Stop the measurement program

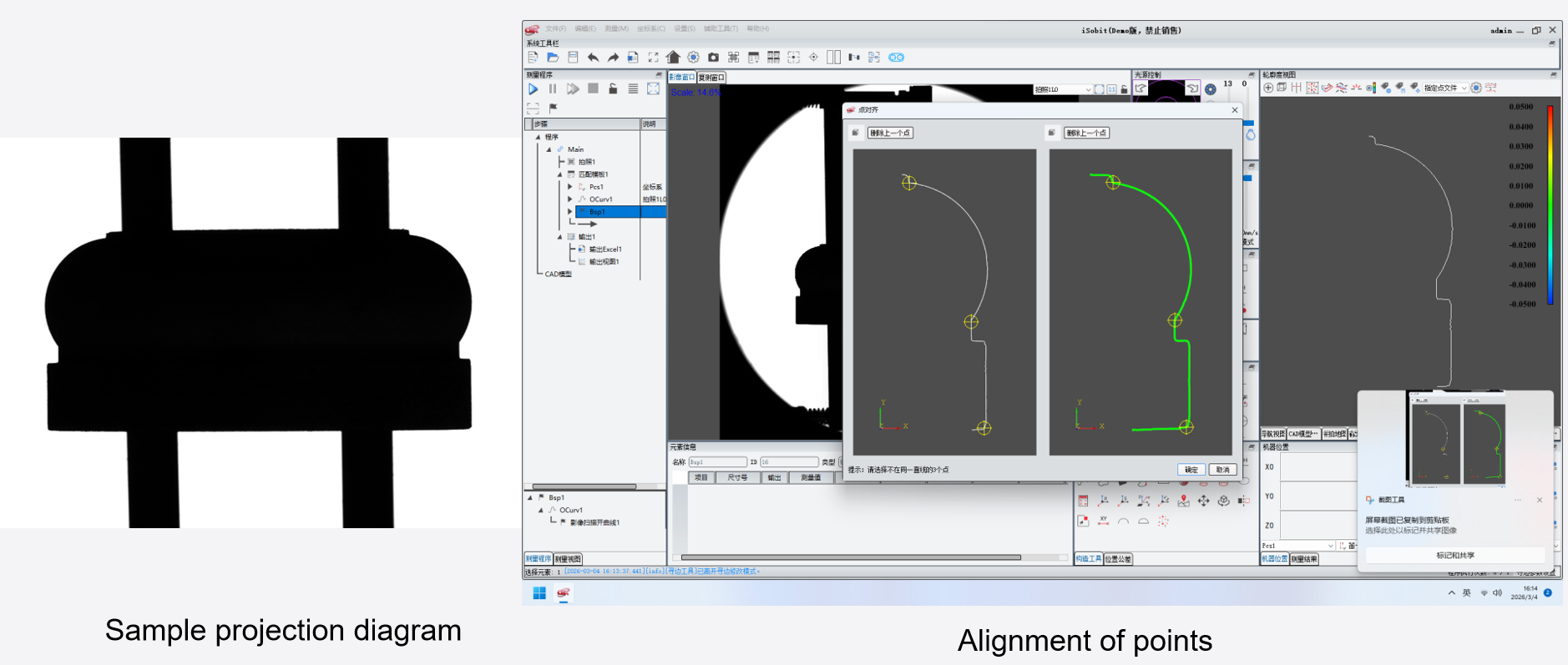593,88
